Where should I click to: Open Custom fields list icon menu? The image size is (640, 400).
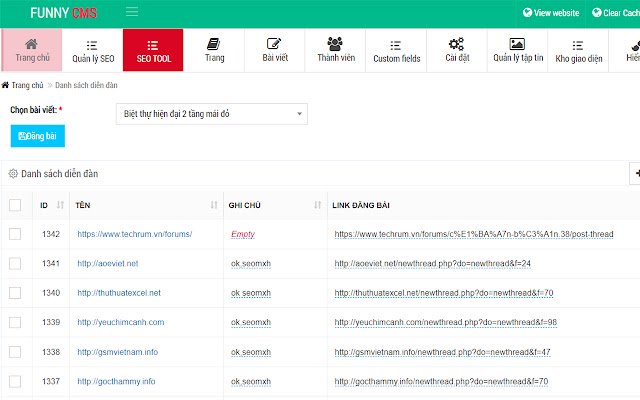[x=396, y=50]
